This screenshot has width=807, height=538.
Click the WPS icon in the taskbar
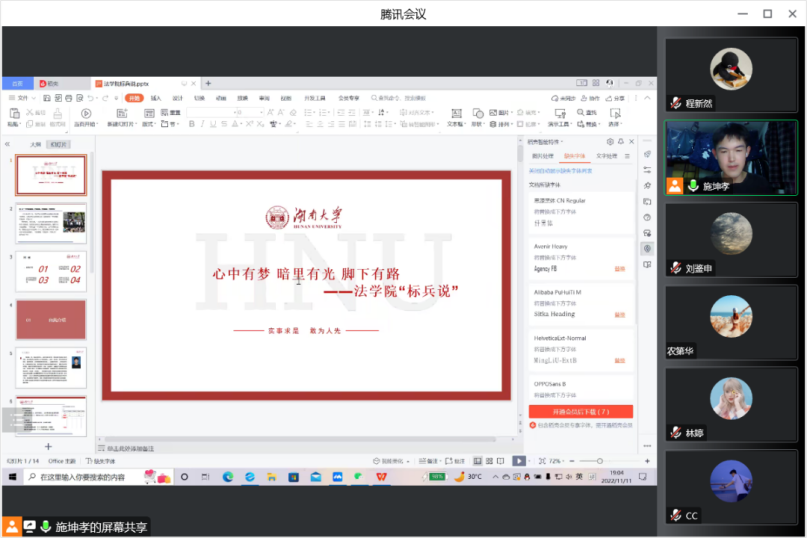point(381,477)
